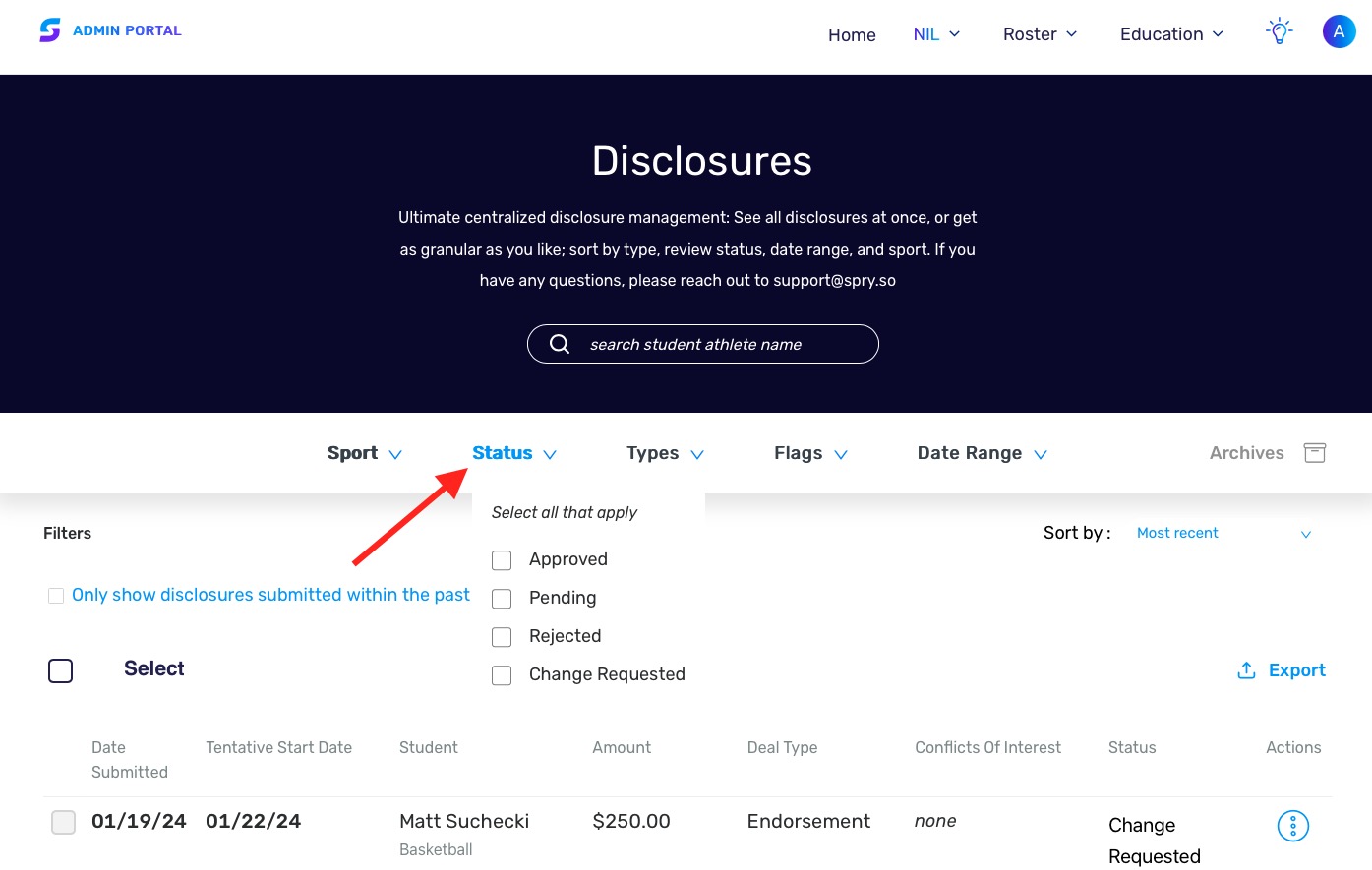Viewport: 1372px width, 870px height.
Task: Expand the Types filter dropdown
Action: [x=665, y=453]
